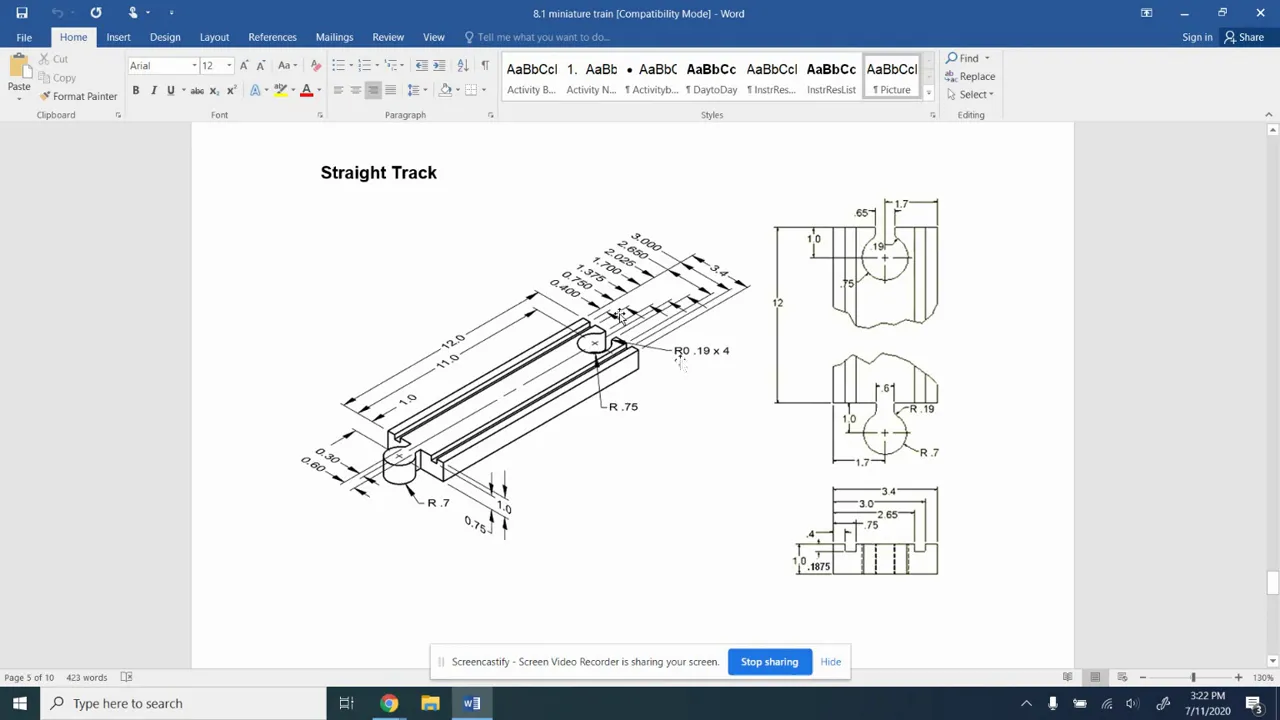Toggle Show/Hide paragraph marks
The image size is (1280, 720).
[x=485, y=66]
